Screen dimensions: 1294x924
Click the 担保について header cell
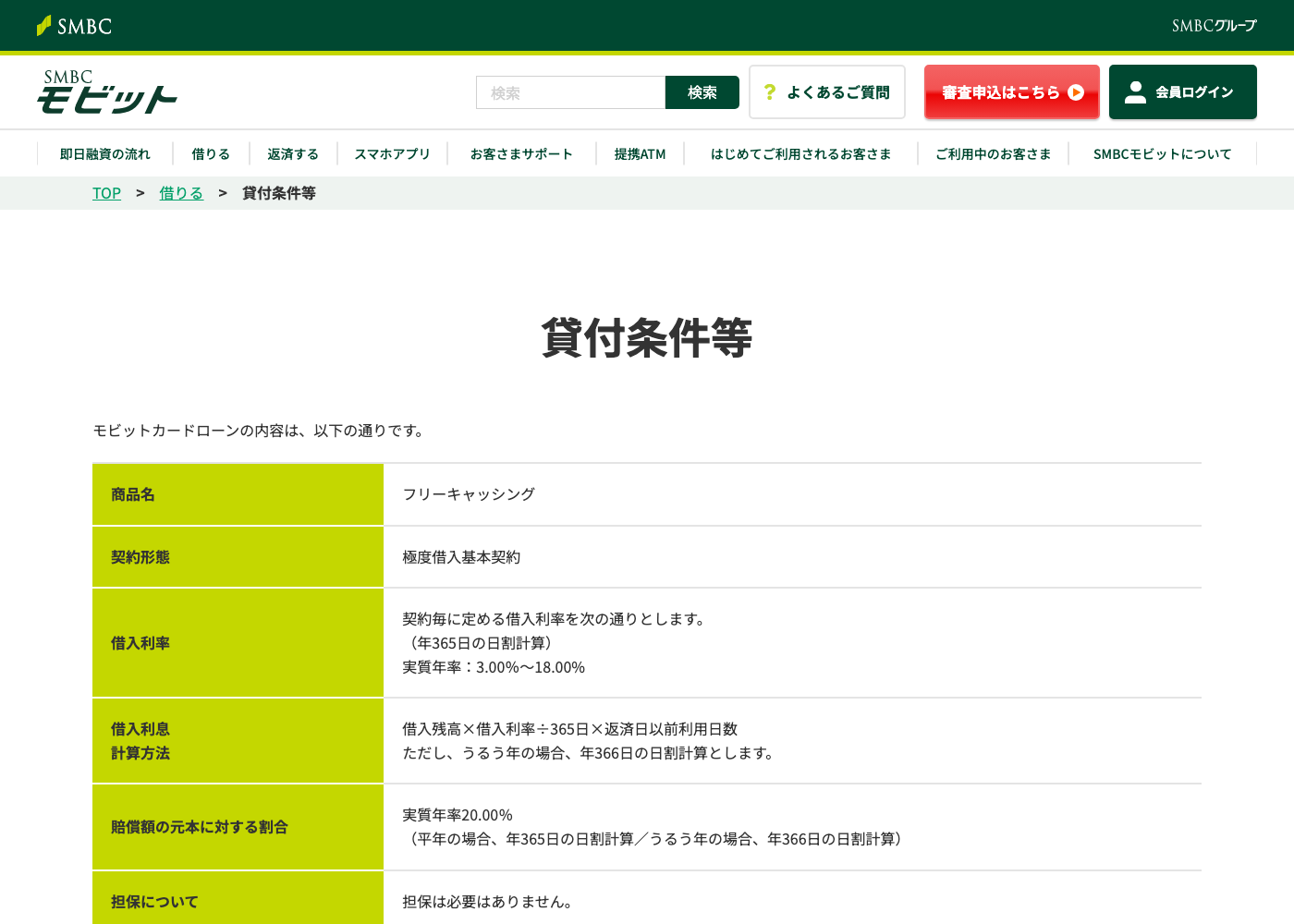tap(238, 898)
